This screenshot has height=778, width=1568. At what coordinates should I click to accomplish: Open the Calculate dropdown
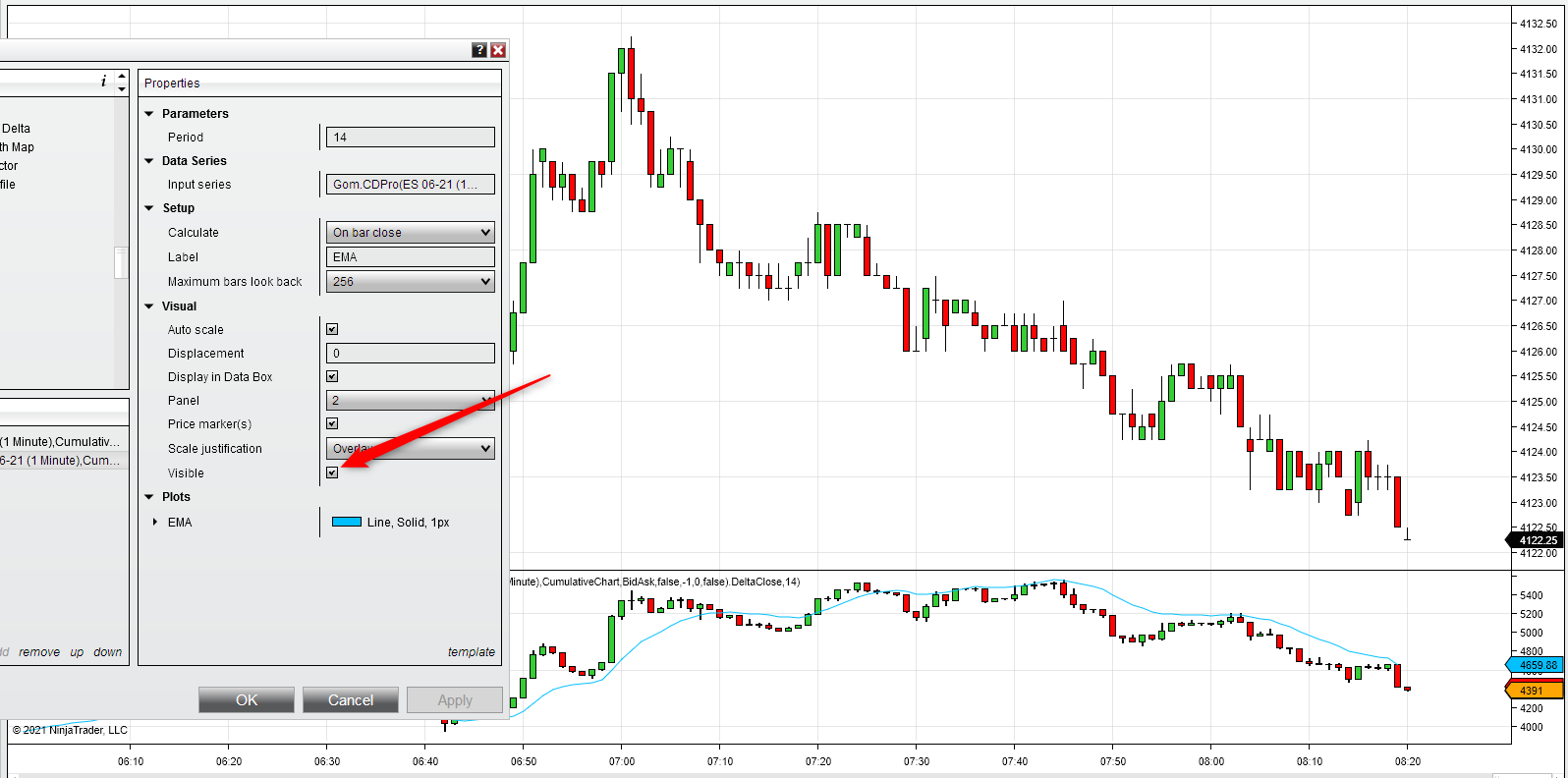(411, 233)
